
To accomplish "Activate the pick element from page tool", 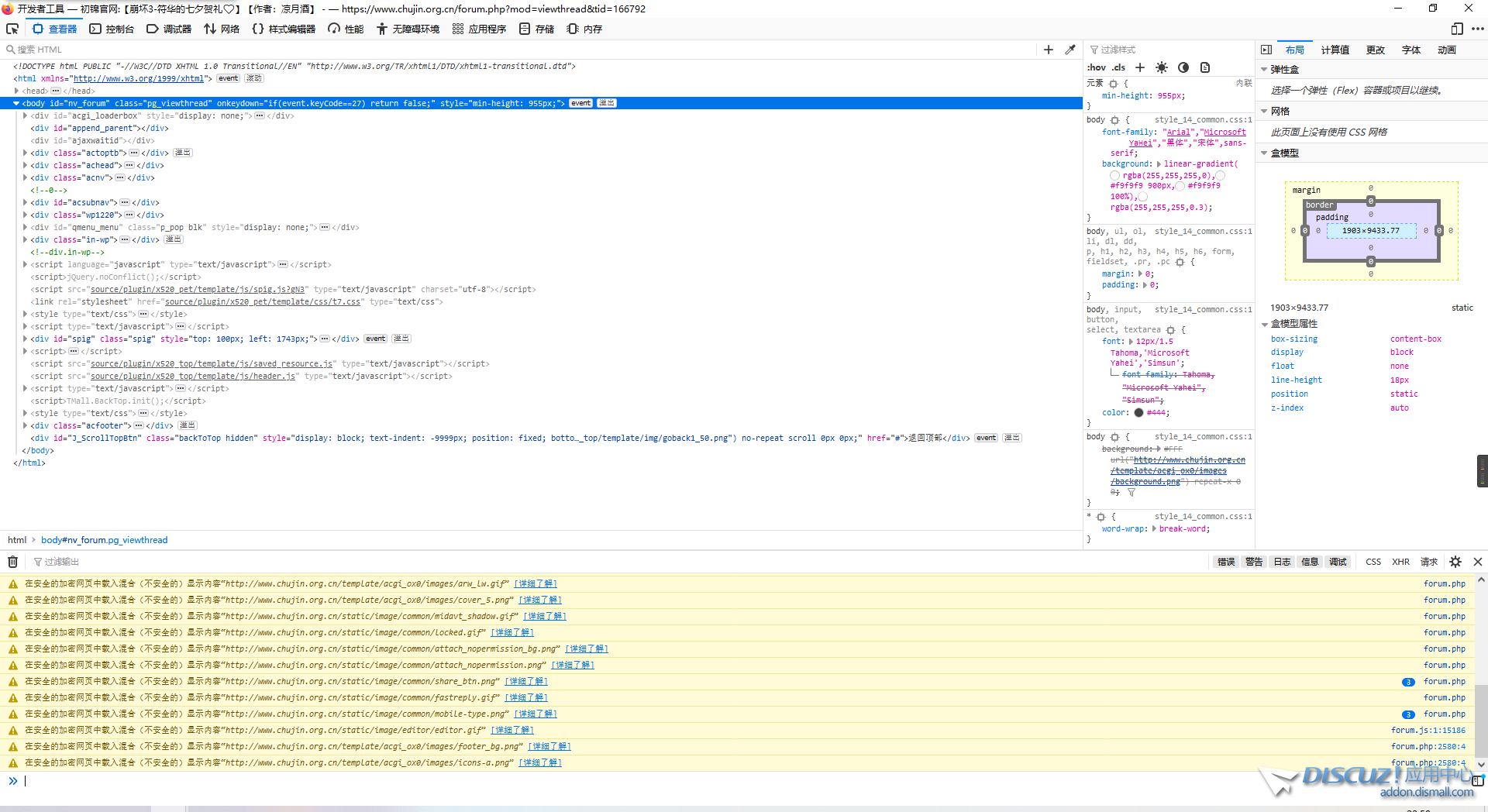I will (12, 29).
